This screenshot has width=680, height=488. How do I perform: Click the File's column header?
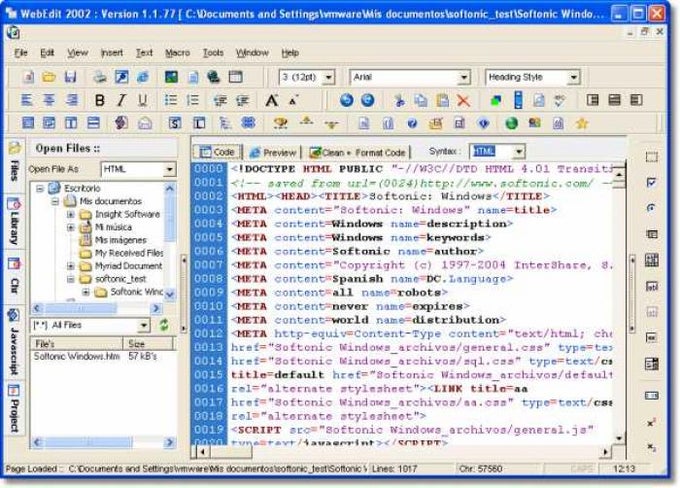point(76,344)
